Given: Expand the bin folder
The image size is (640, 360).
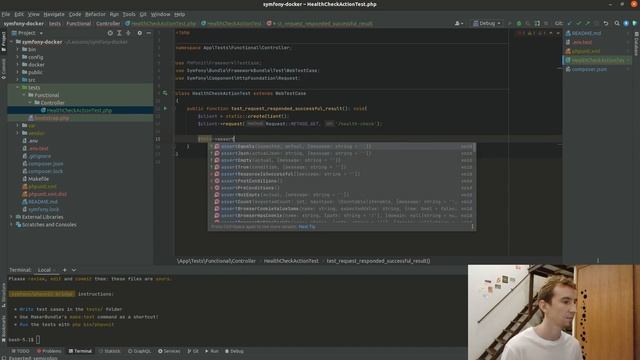Looking at the screenshot, I should point(18,49).
